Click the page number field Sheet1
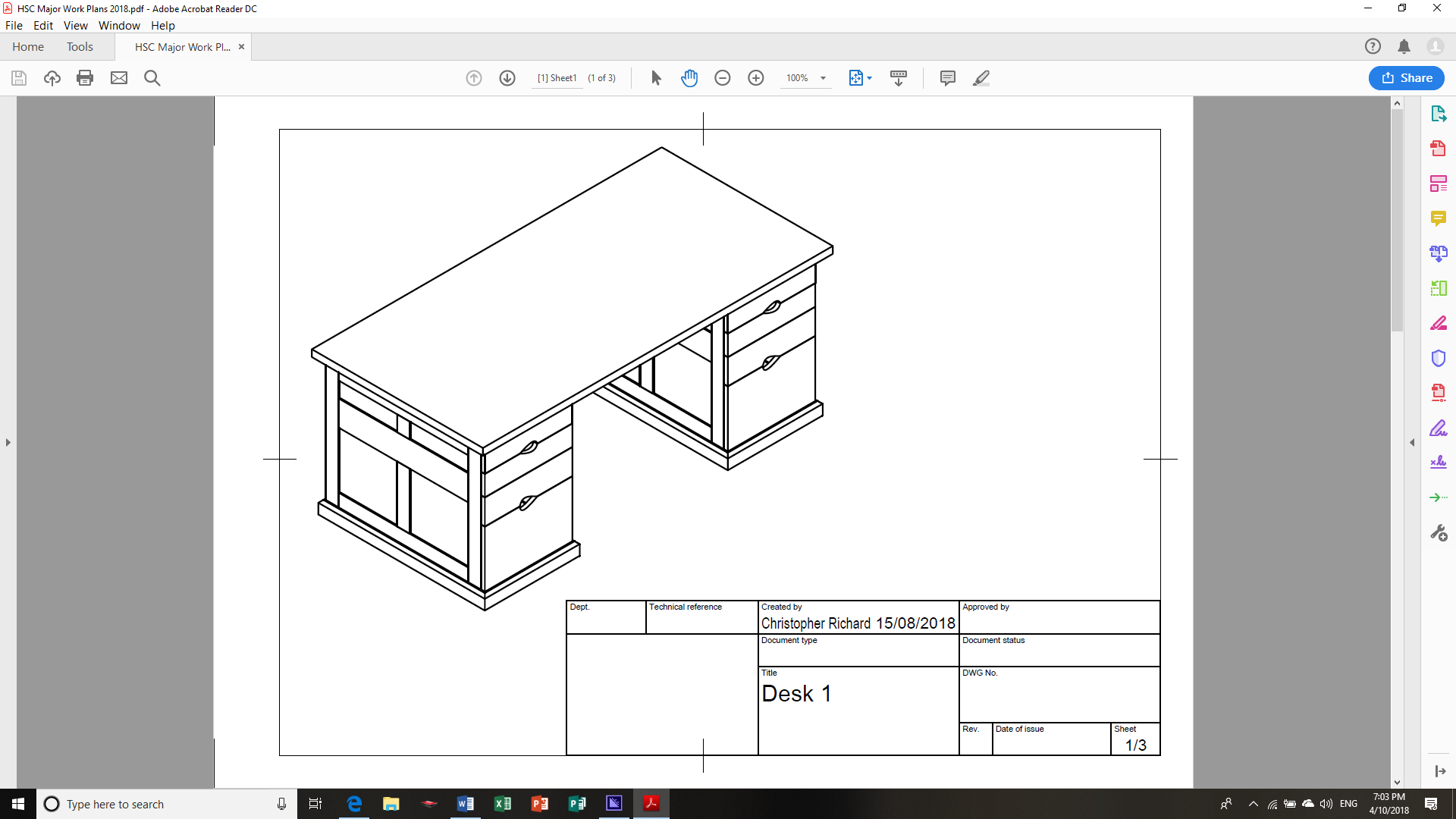Viewport: 1456px width, 819px height. [557, 78]
